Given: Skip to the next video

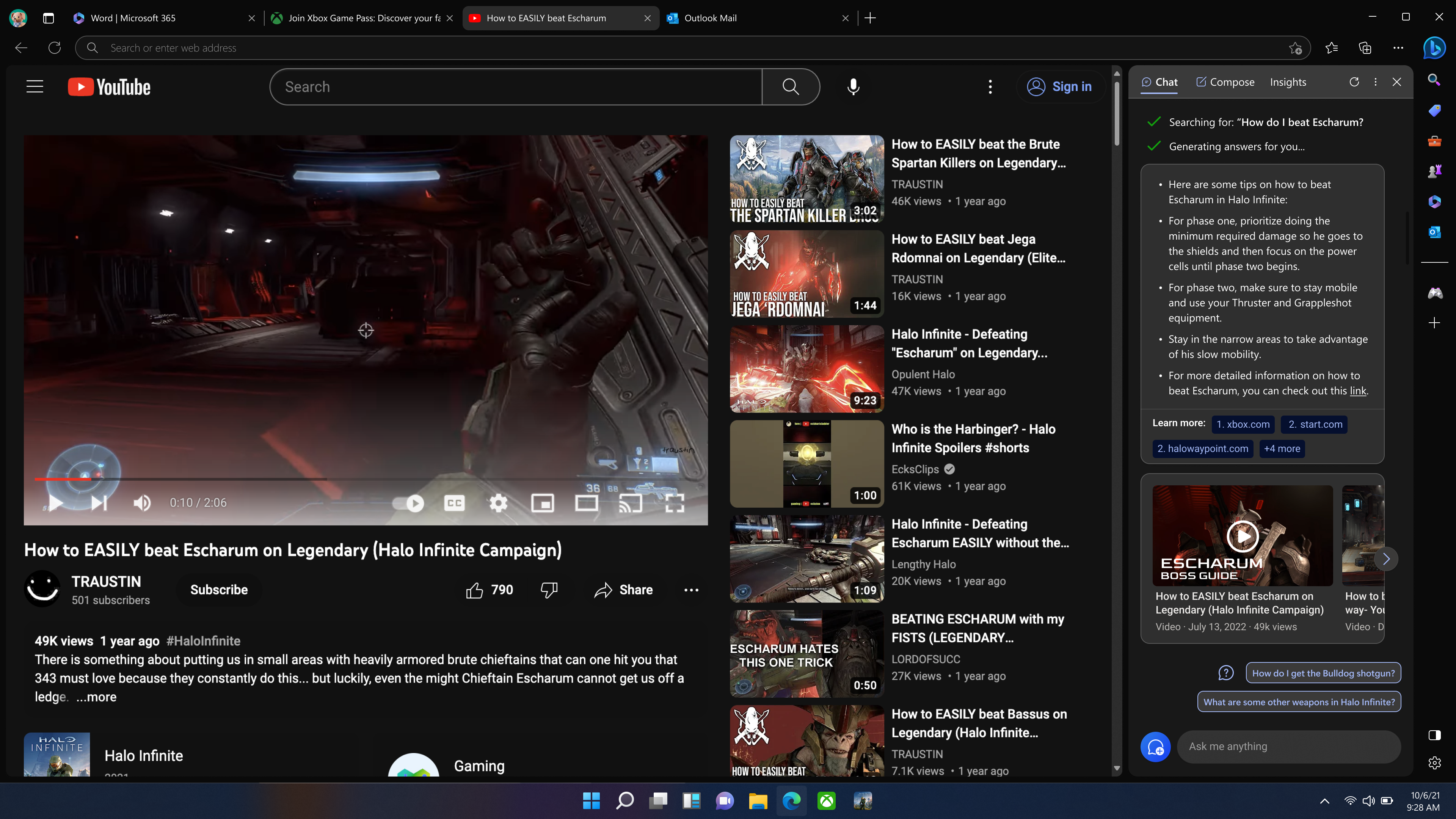Looking at the screenshot, I should point(99,502).
